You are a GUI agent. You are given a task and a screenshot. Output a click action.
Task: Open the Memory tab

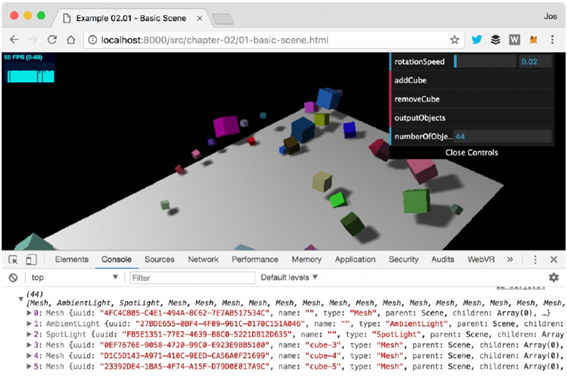click(x=307, y=259)
